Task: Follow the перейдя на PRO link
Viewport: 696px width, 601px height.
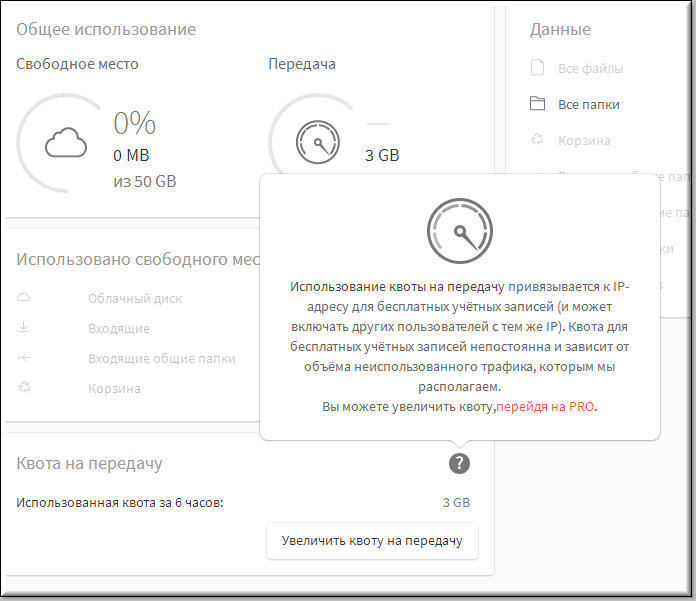Action: [x=545, y=407]
